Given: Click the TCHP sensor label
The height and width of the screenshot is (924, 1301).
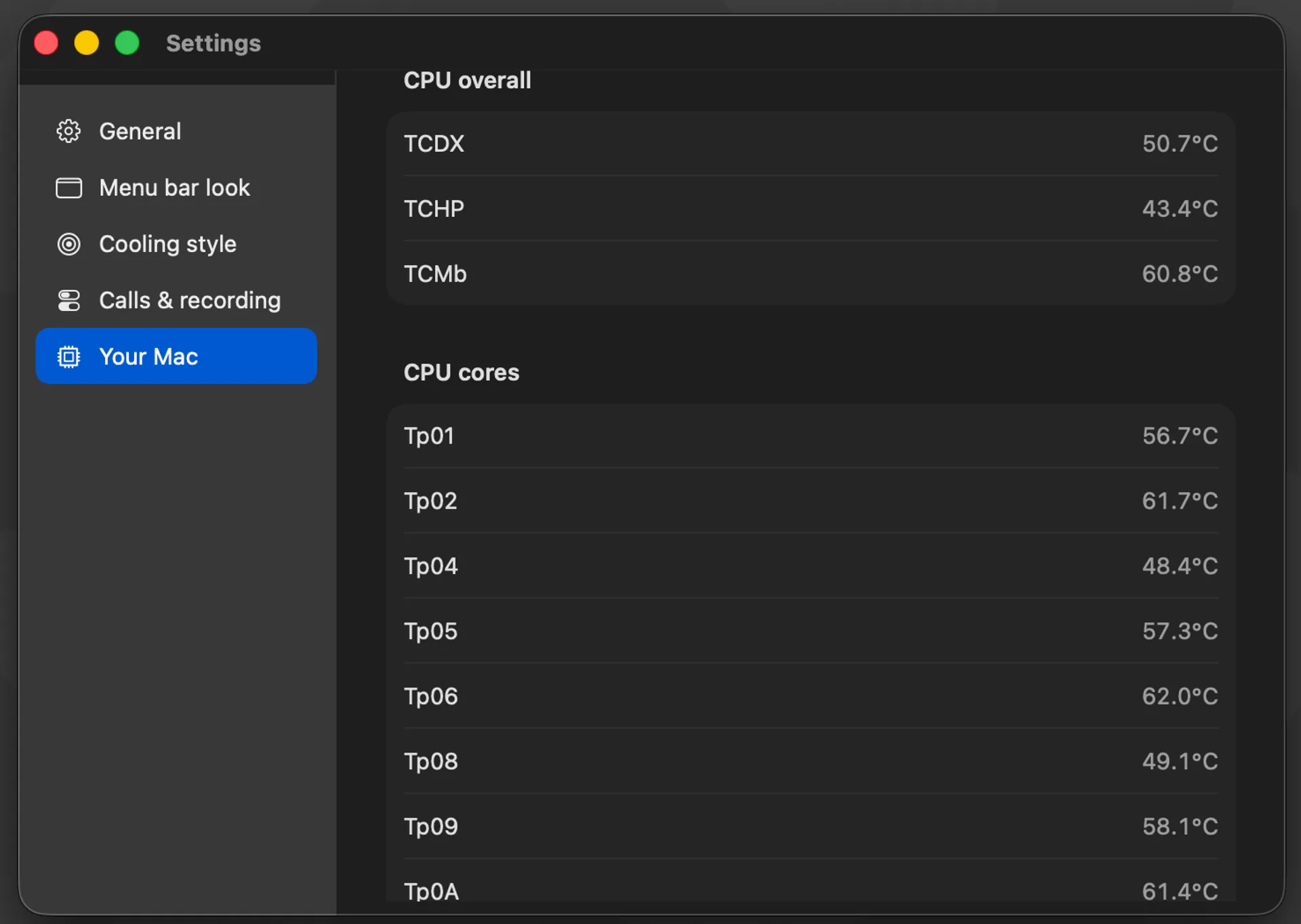Looking at the screenshot, I should point(434,209).
